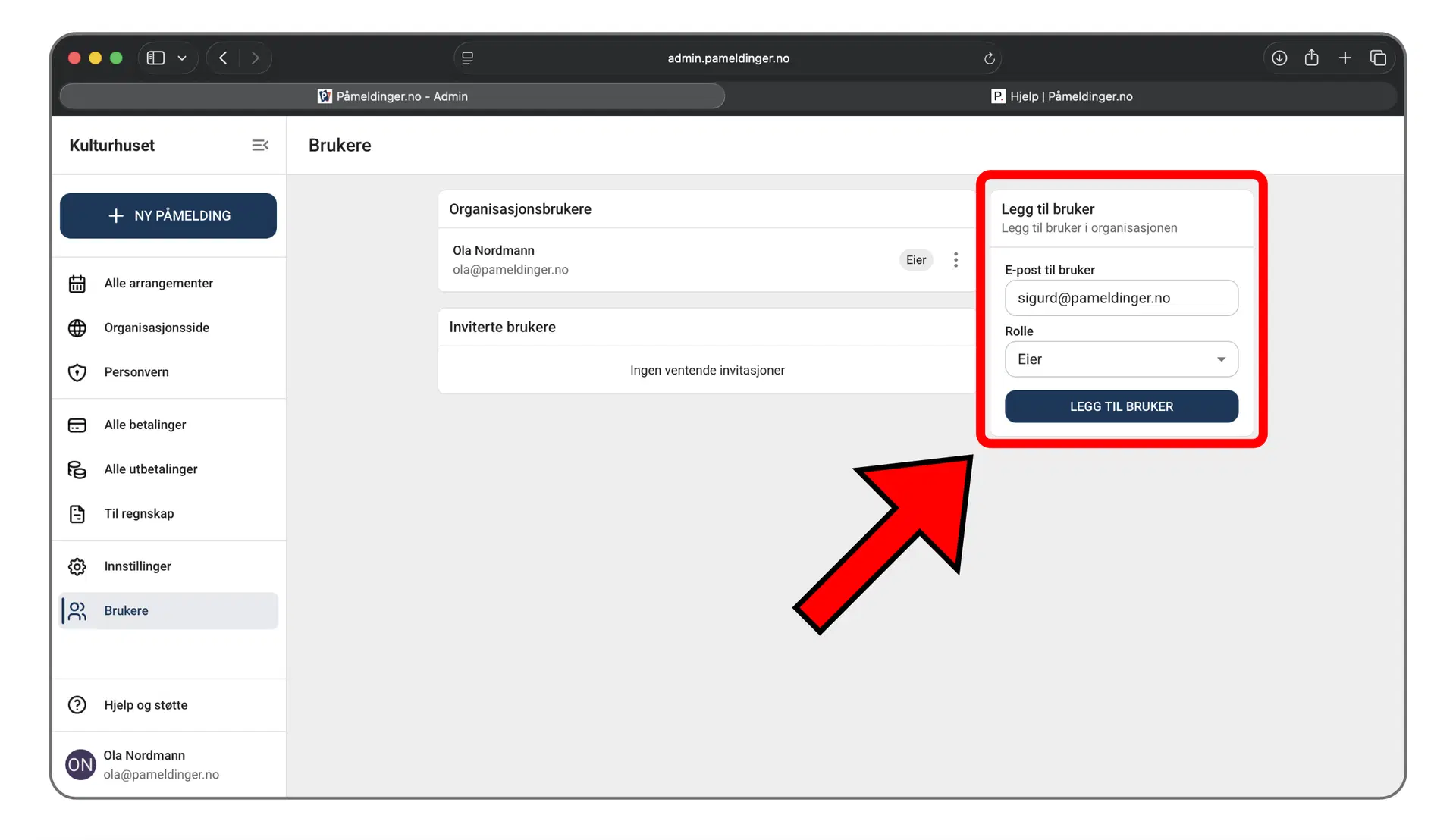The height and width of the screenshot is (840, 1456).
Task: Toggle Safari sidebar button
Action: coord(155,58)
